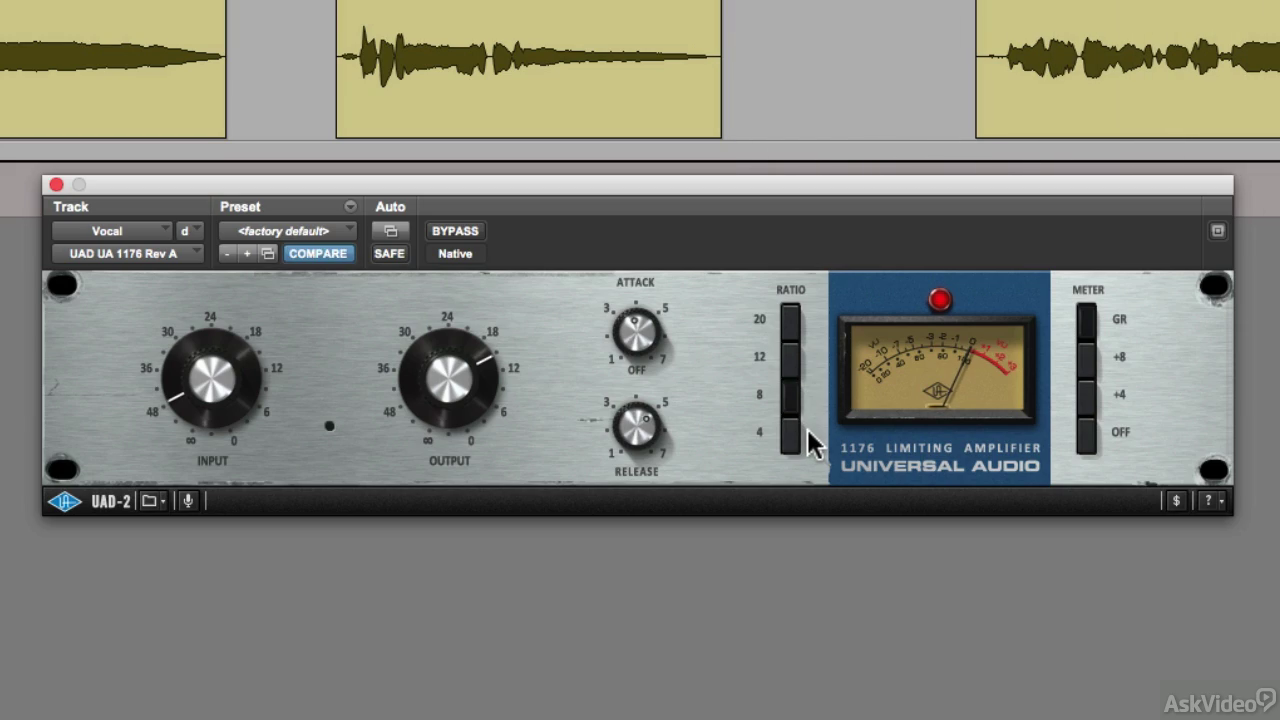1280x720 pixels.
Task: Set meter mode to +4
Action: point(1086,396)
